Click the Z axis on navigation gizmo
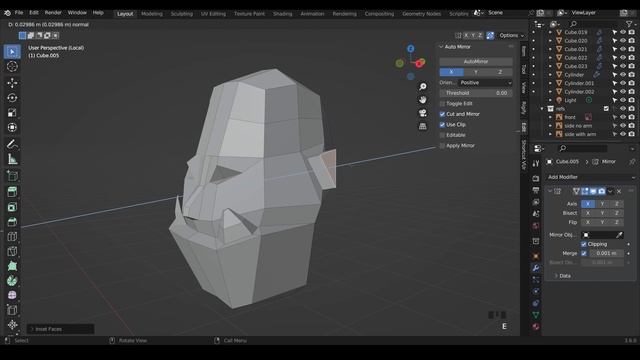Viewport: 640px width, 360px height. tap(411, 49)
